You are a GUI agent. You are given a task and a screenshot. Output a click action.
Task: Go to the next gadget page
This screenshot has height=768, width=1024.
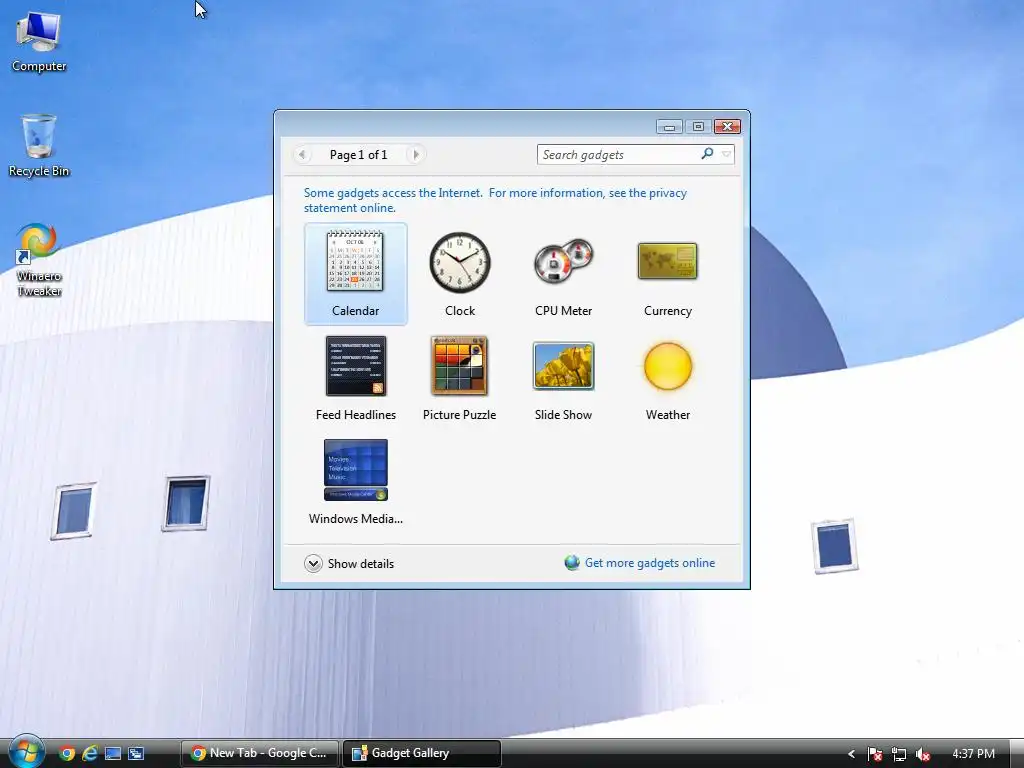pos(415,155)
